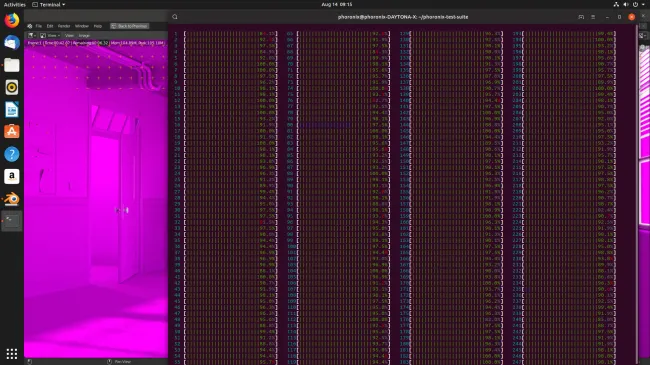The image size is (650, 365).
Task: Click the Back to Previous button
Action: click(129, 26)
